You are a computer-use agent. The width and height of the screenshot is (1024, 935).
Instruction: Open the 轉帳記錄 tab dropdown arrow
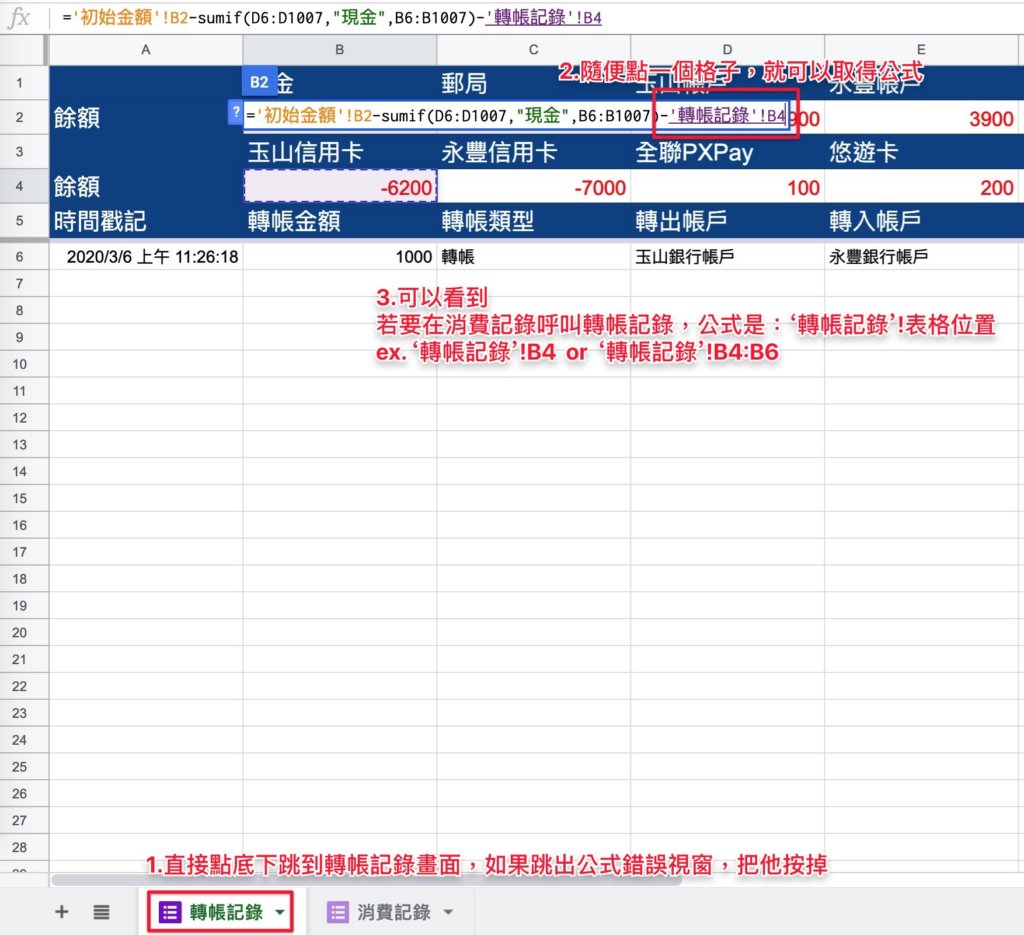[x=280, y=911]
